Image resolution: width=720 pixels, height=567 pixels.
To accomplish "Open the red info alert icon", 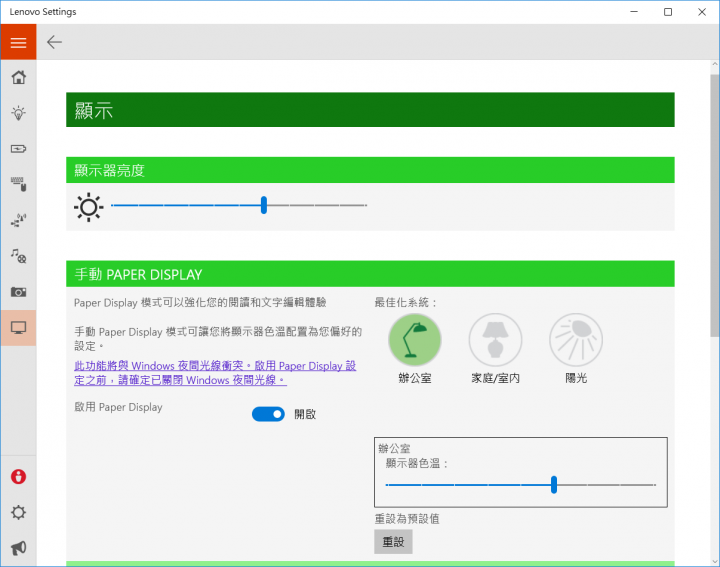I will (x=18, y=477).
